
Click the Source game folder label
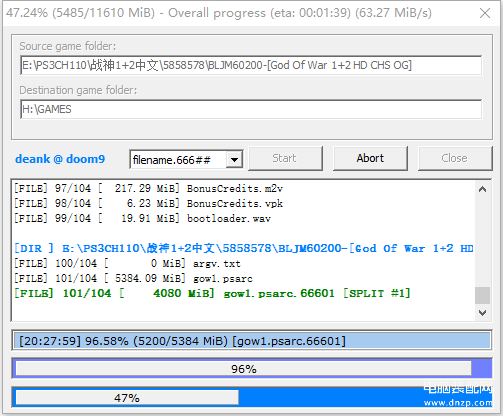[x=68, y=46]
